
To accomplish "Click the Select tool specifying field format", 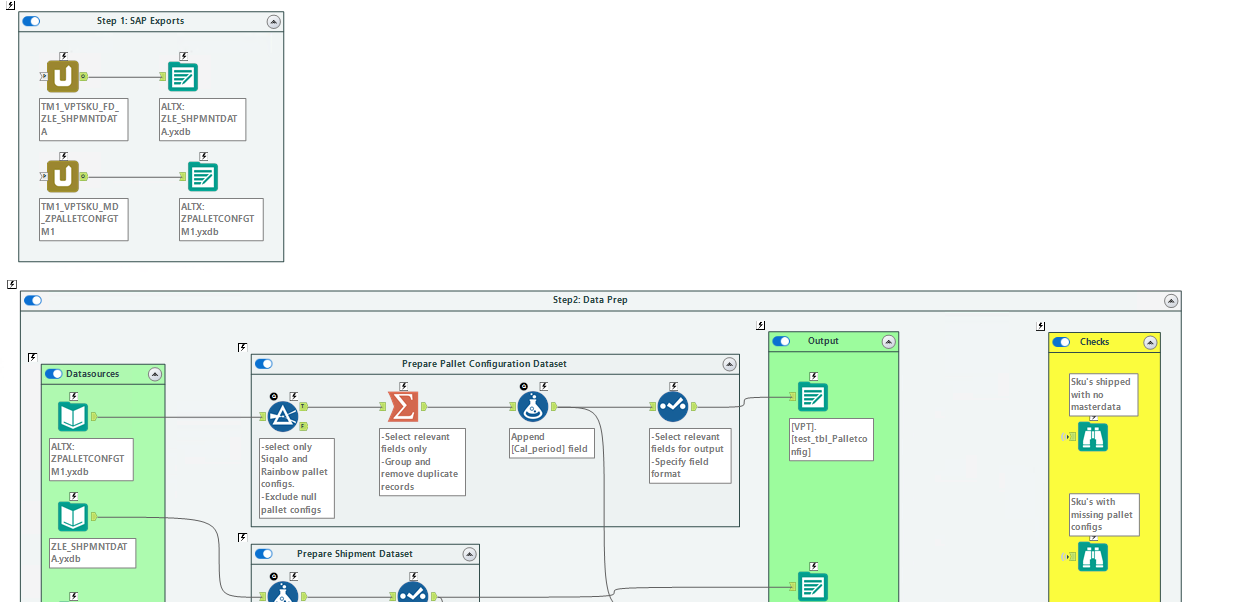I will pyautogui.click(x=672, y=405).
